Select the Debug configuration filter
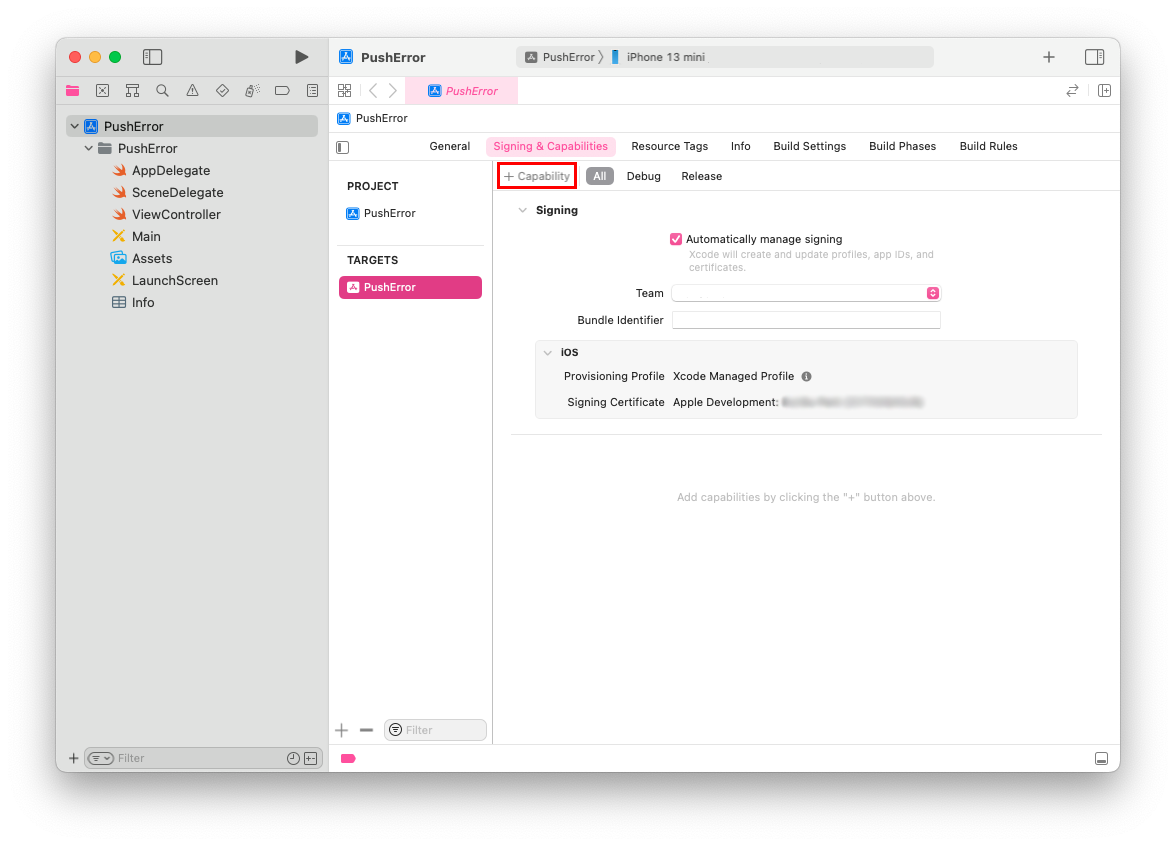 pyautogui.click(x=644, y=176)
